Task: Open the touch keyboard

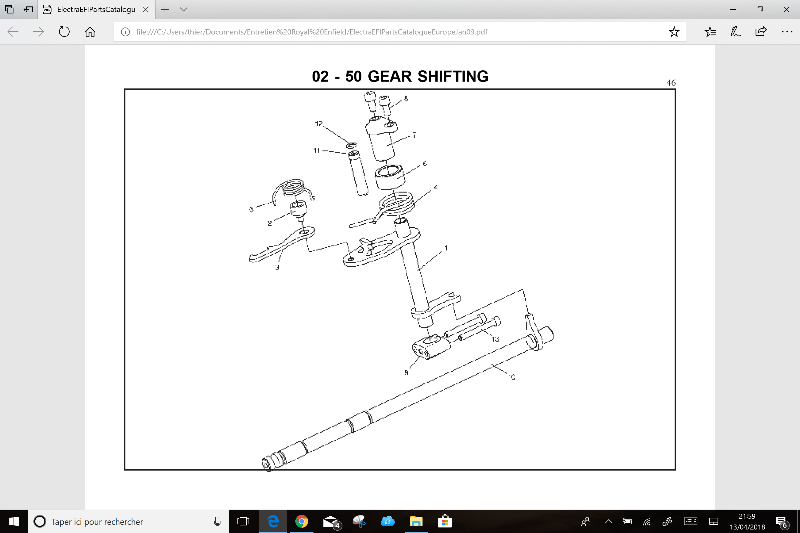Action: pyautogui.click(x=690, y=521)
